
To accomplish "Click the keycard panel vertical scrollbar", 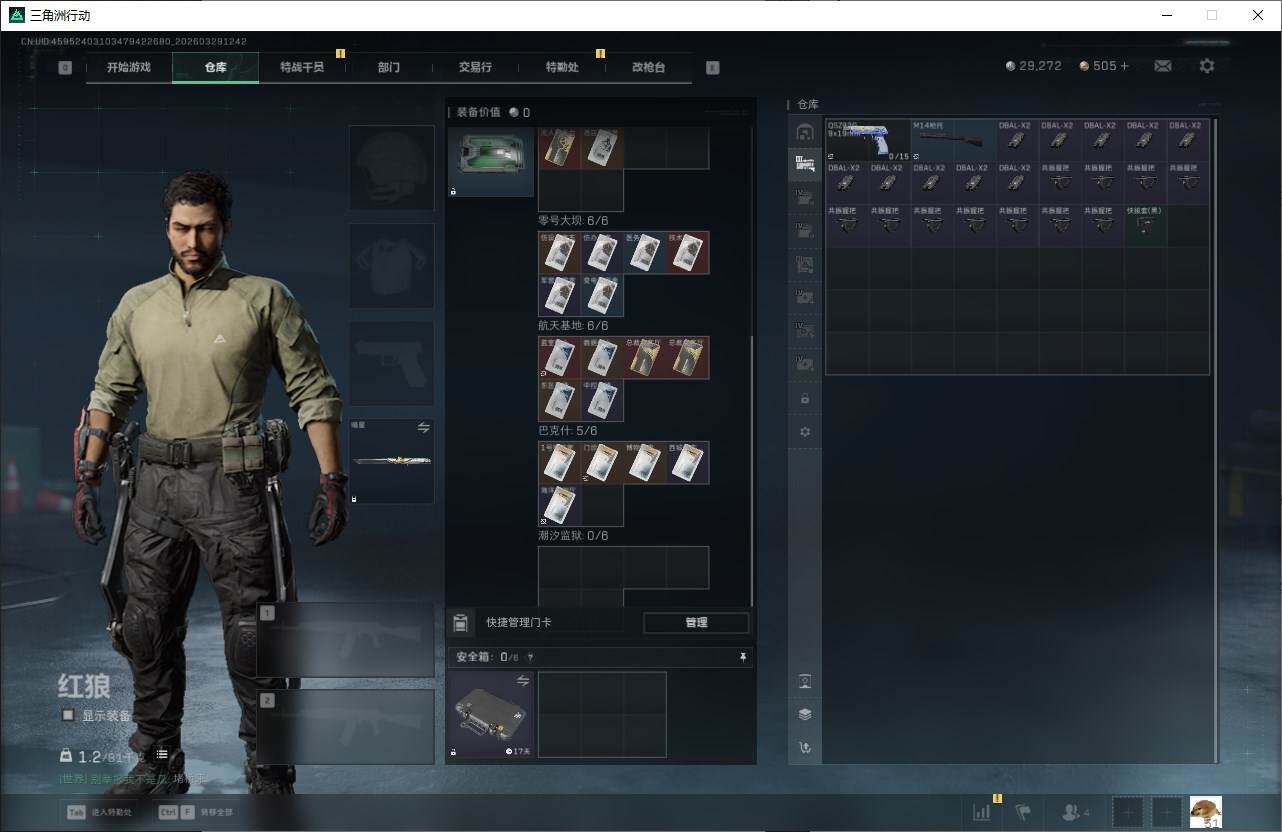I will point(752,470).
